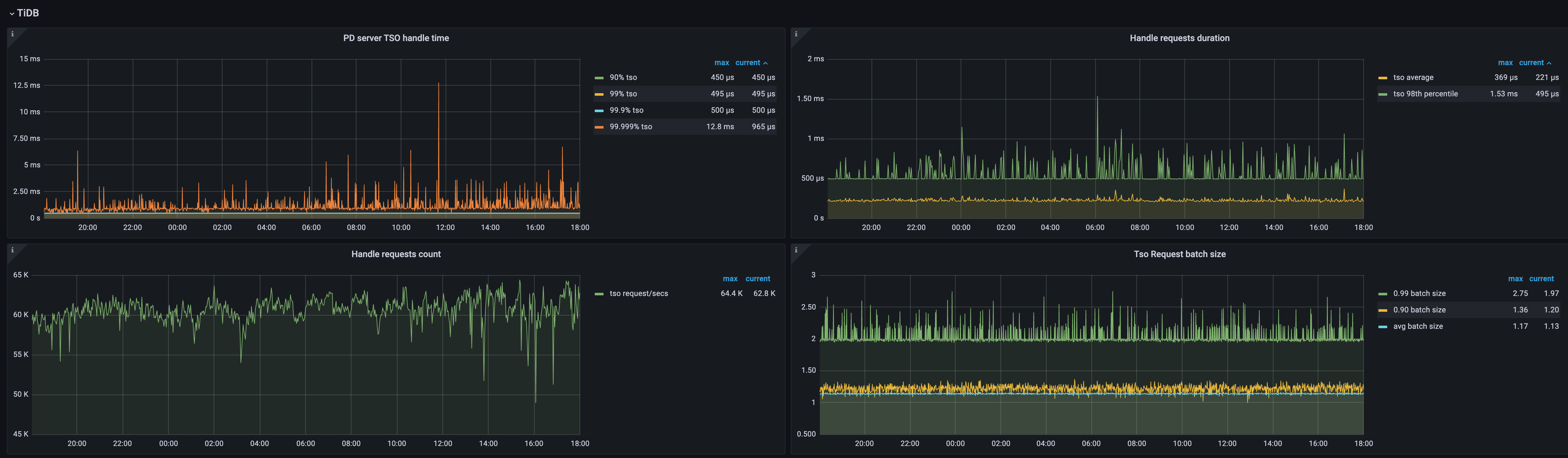Screen dimensions: 1568x458
Task: Click info icon on PD server TSO panel
Action: [x=12, y=34]
